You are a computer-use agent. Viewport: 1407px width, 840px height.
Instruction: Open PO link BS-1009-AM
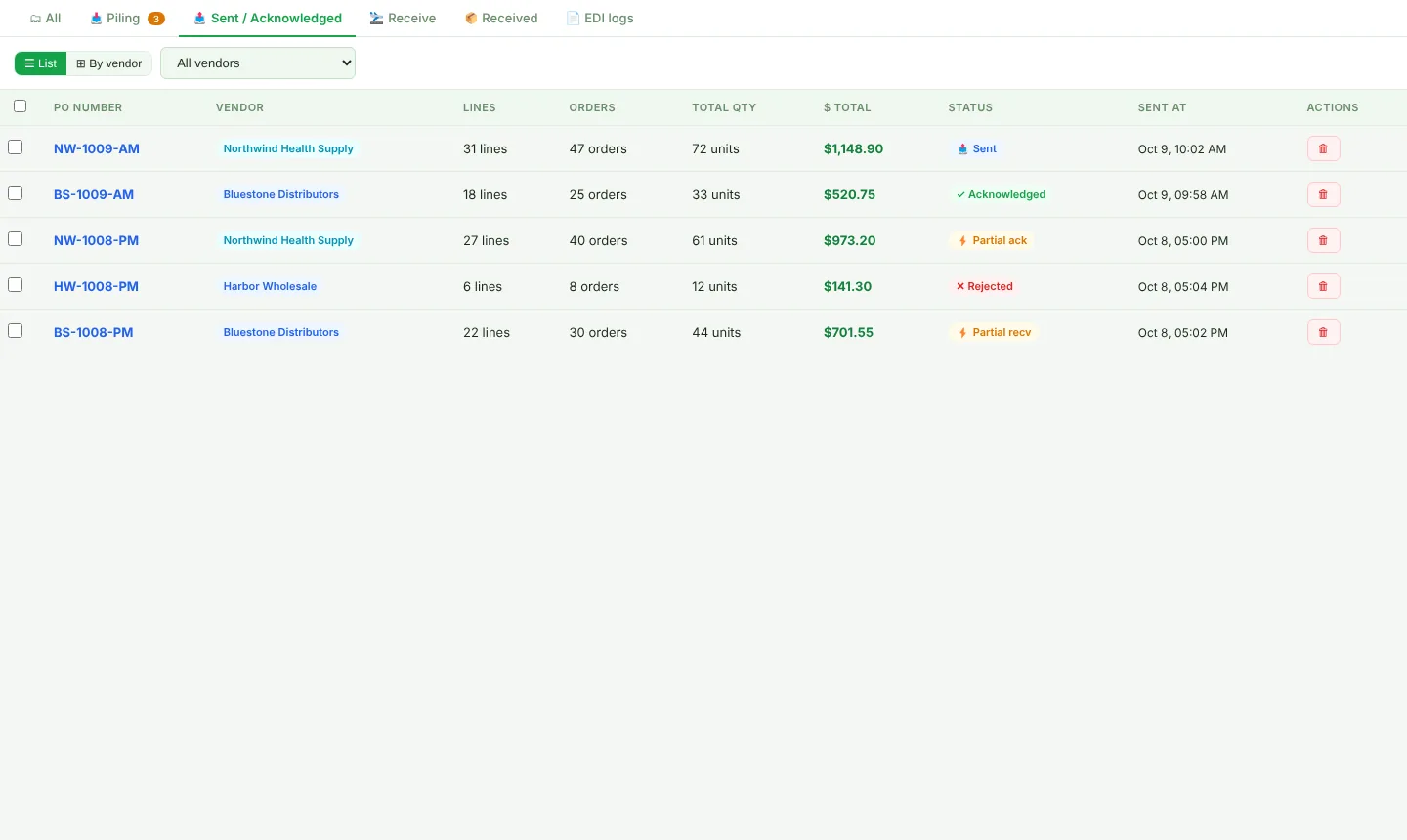94,195
